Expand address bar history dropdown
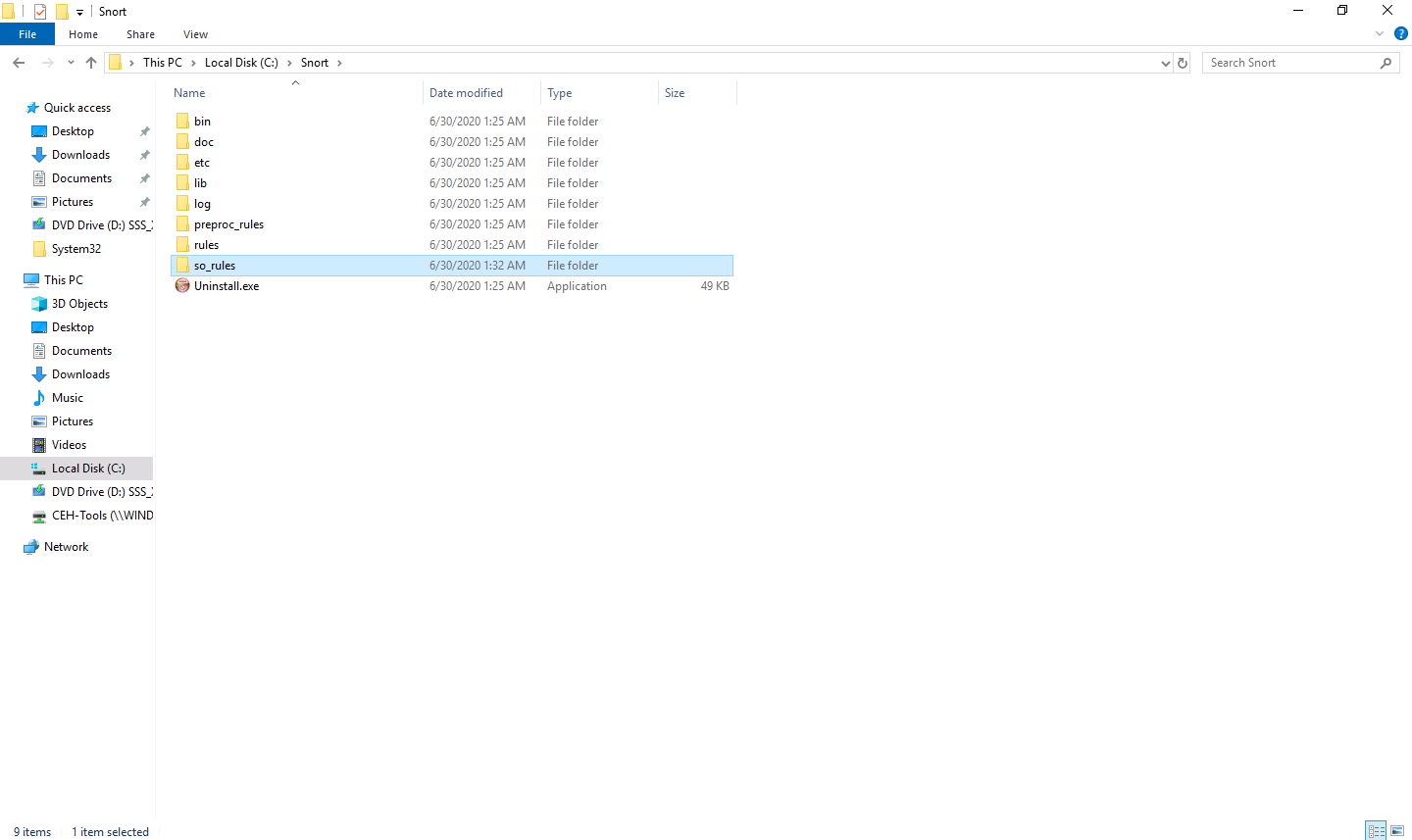This screenshot has height=840, width=1412. point(1165,63)
